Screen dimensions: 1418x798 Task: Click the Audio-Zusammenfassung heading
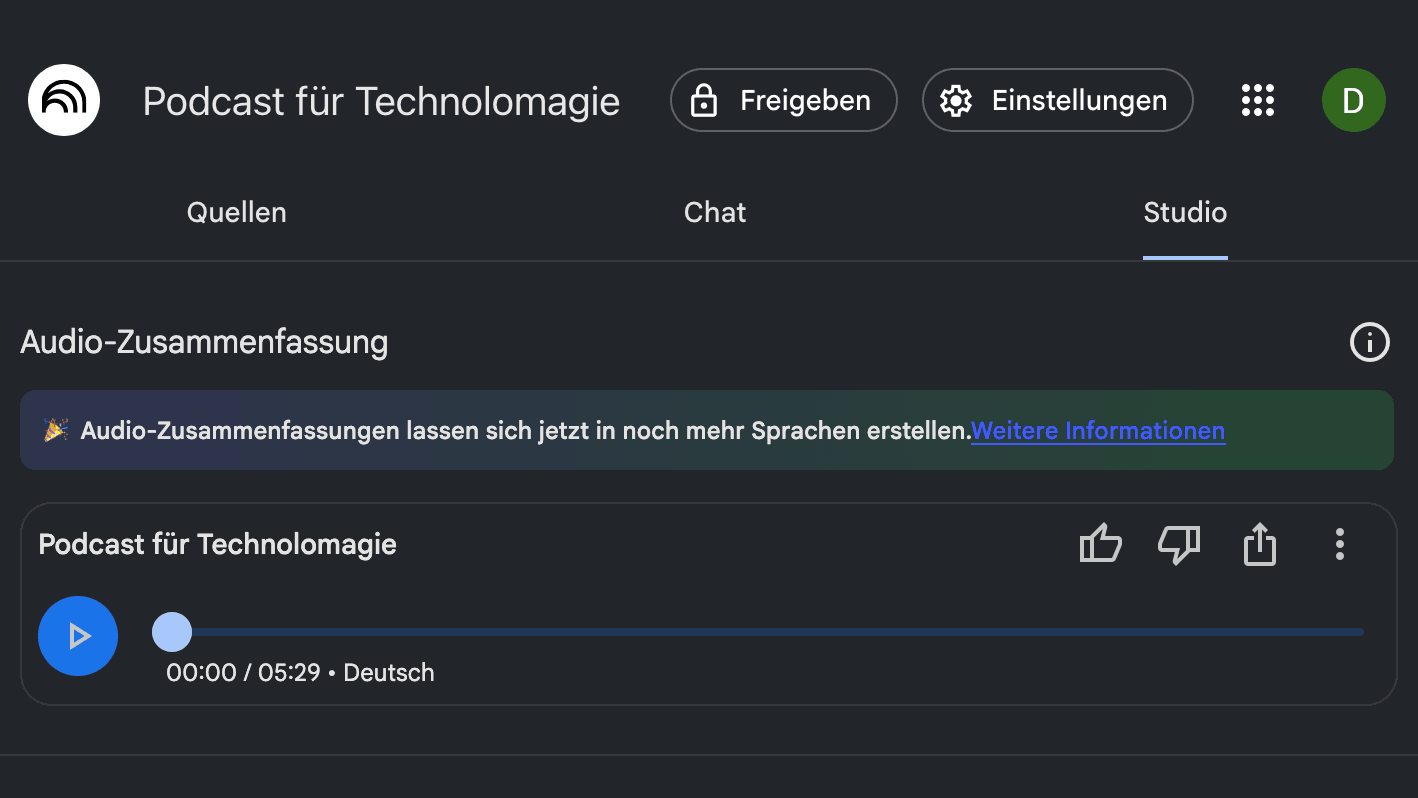pyautogui.click(x=204, y=342)
